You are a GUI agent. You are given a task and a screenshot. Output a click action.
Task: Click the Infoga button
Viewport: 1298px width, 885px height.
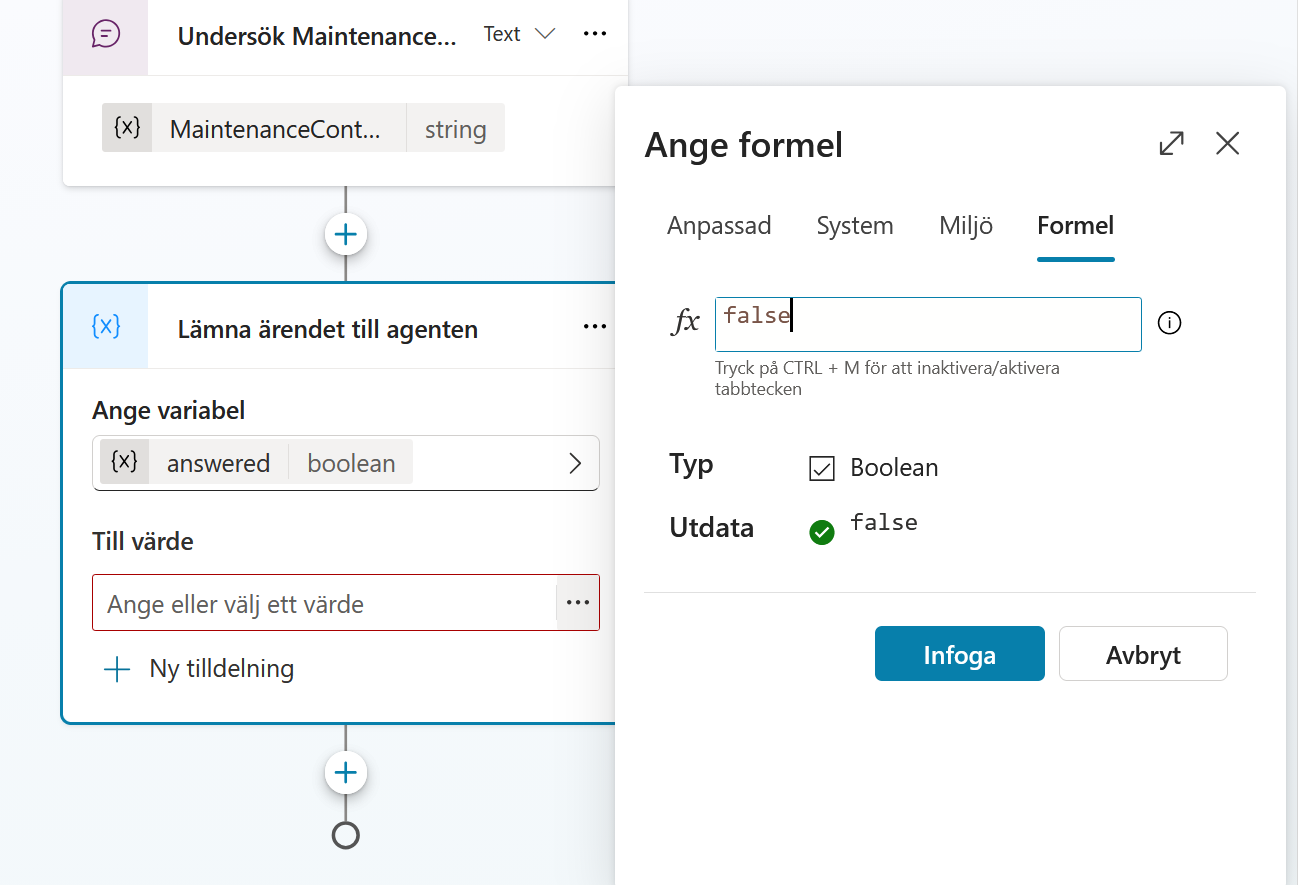pyautogui.click(x=960, y=654)
